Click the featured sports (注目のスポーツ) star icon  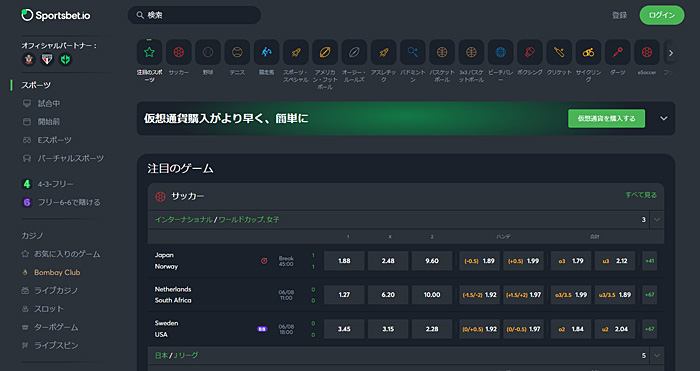point(150,52)
